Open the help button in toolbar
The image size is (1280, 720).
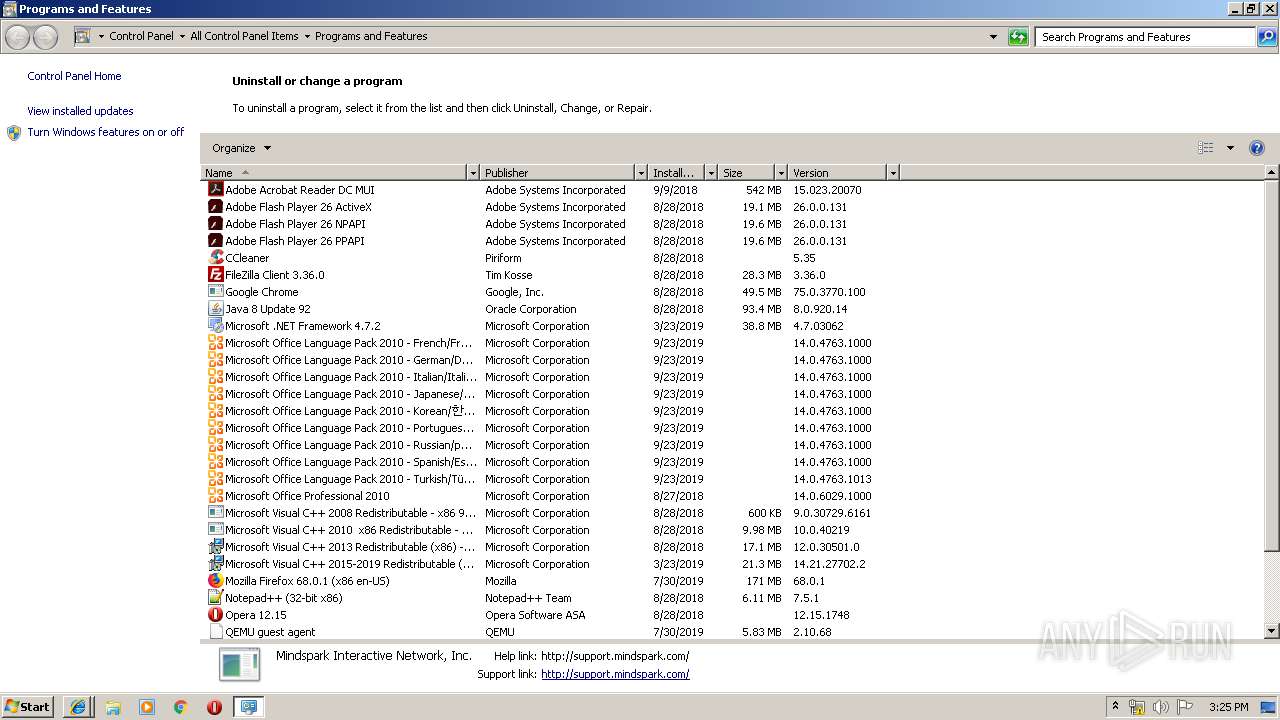[1257, 148]
